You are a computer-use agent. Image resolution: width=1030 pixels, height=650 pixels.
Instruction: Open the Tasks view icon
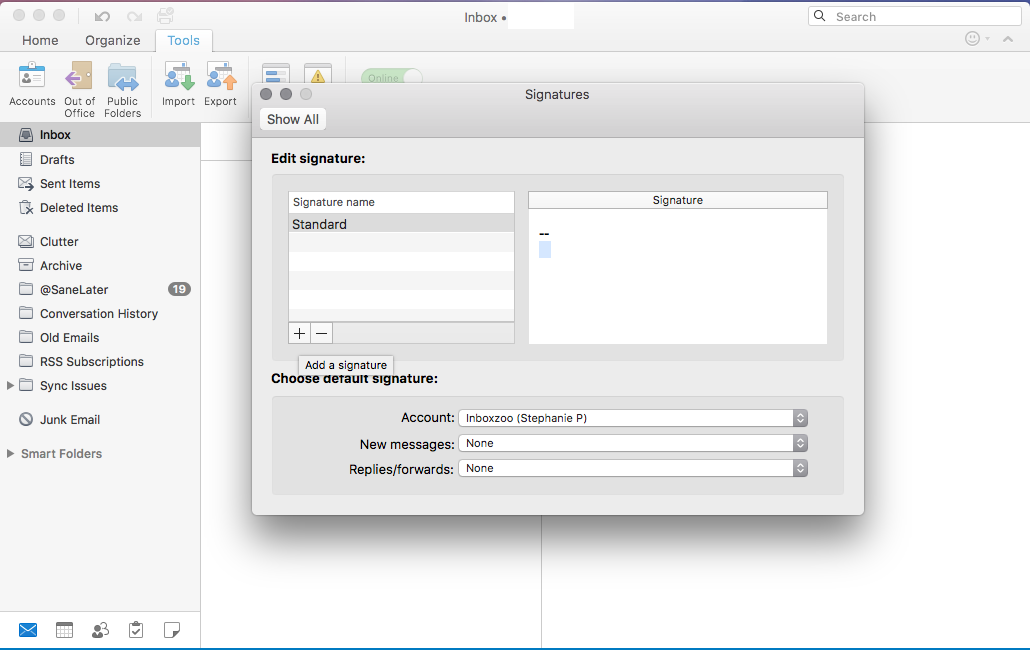point(136,630)
